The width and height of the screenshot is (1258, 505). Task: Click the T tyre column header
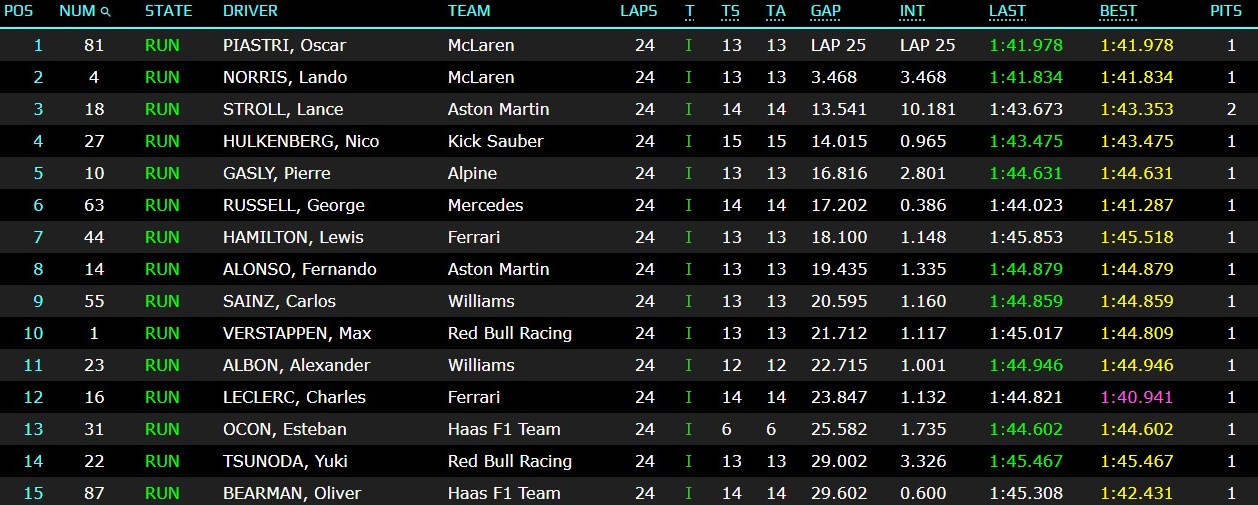(x=689, y=11)
